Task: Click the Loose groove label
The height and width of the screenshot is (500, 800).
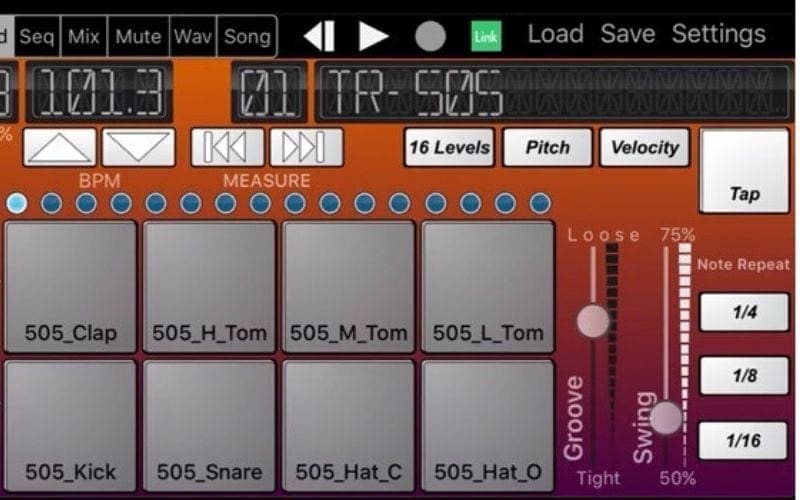Action: pyautogui.click(x=604, y=235)
